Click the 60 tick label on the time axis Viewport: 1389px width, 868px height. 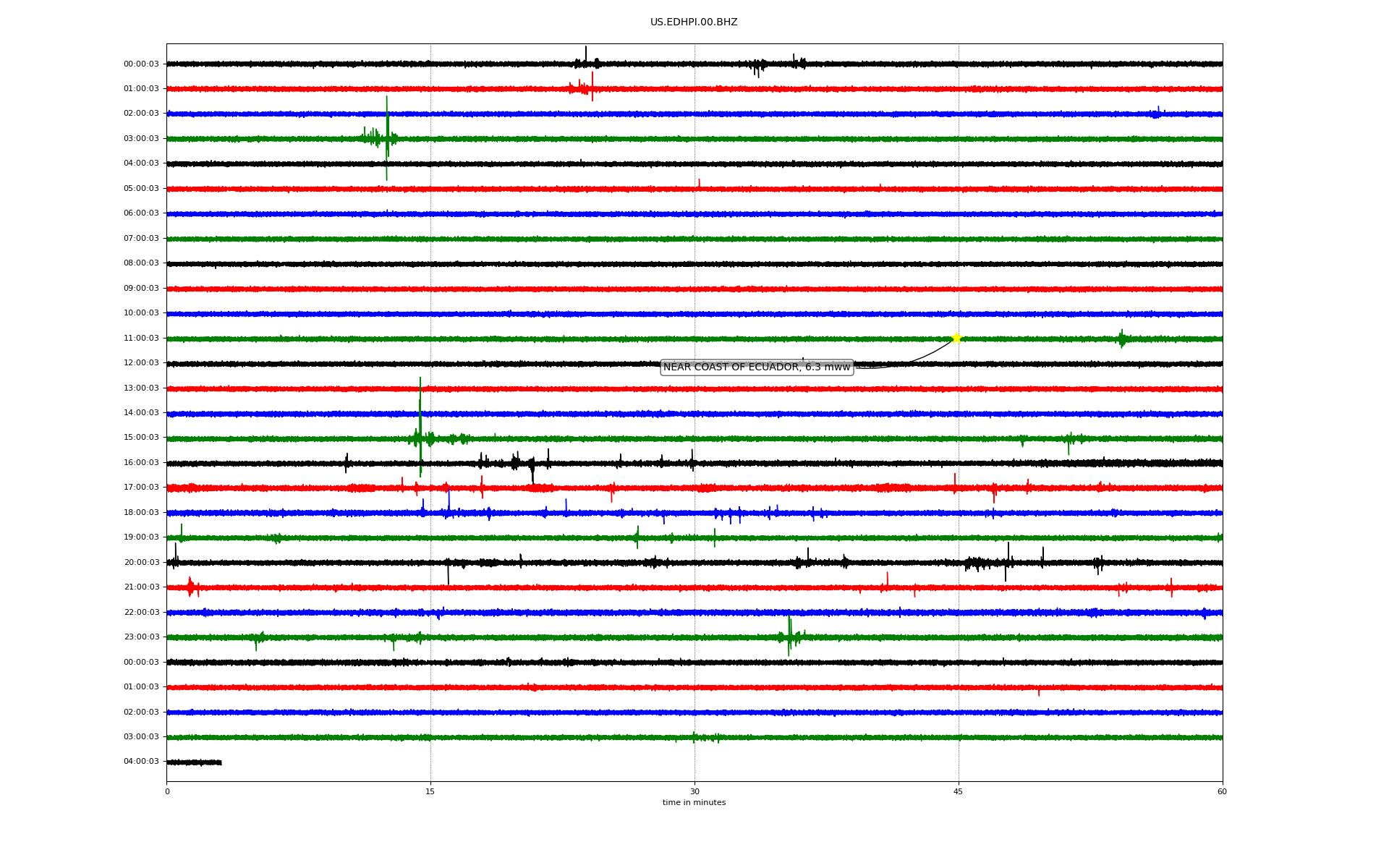[x=1223, y=792]
